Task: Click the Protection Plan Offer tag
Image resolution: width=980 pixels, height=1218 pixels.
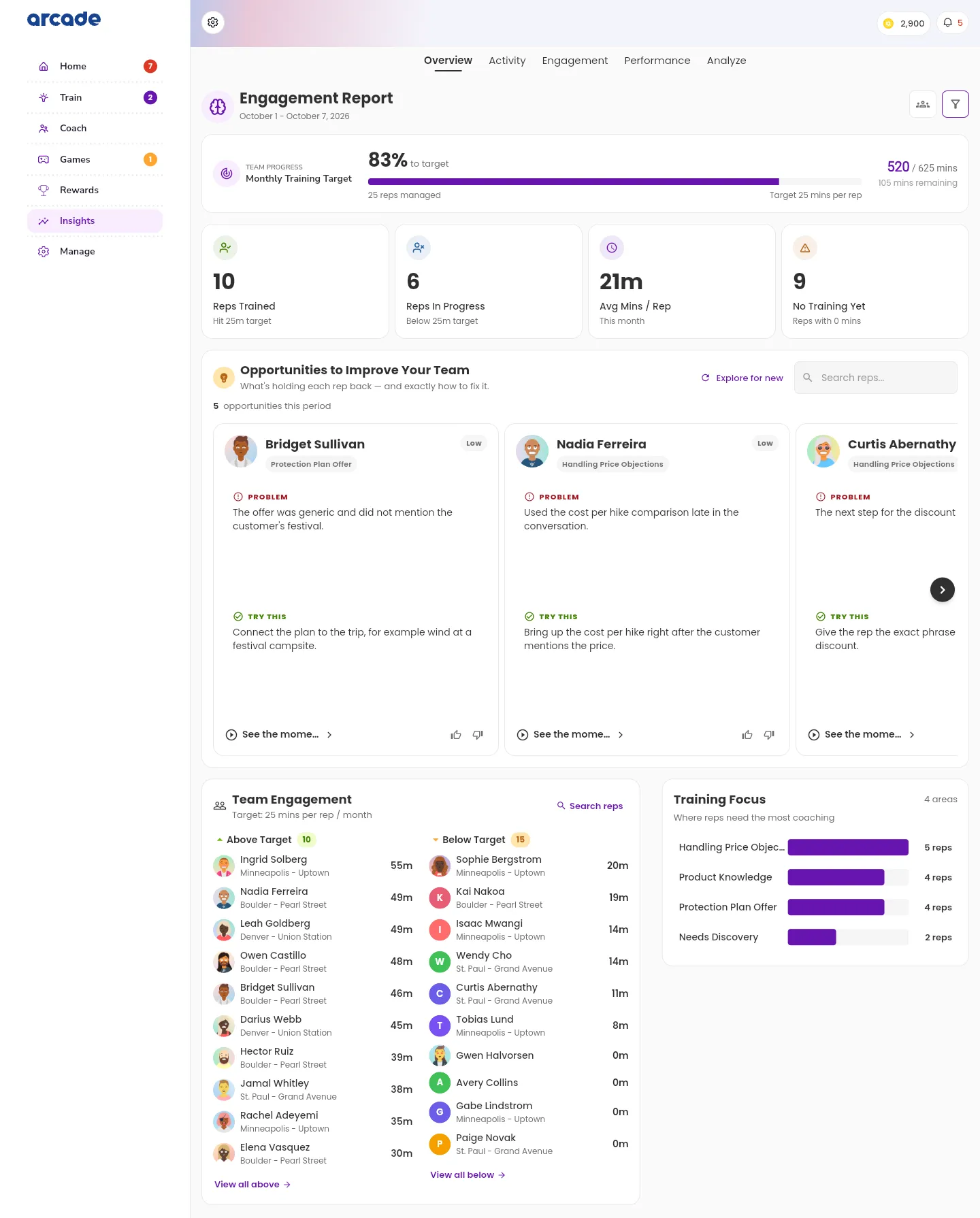Action: [311, 464]
